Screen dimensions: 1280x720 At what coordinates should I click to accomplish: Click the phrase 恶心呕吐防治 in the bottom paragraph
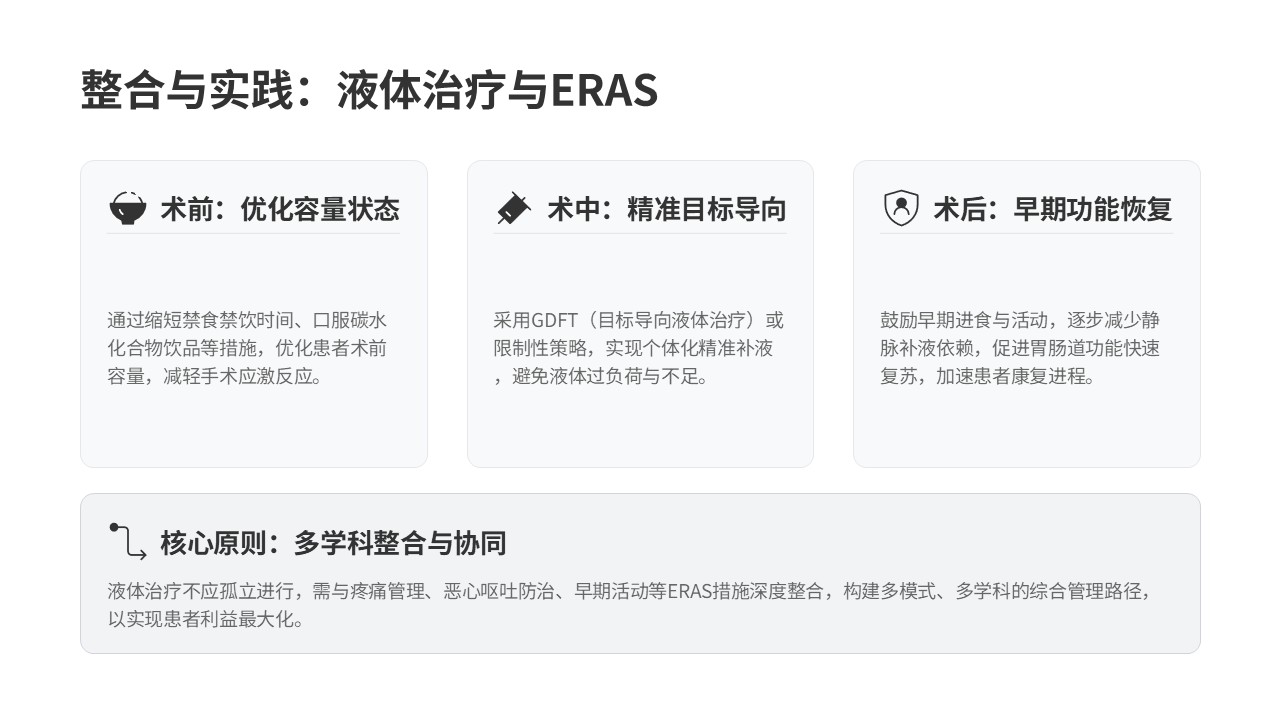click(500, 591)
